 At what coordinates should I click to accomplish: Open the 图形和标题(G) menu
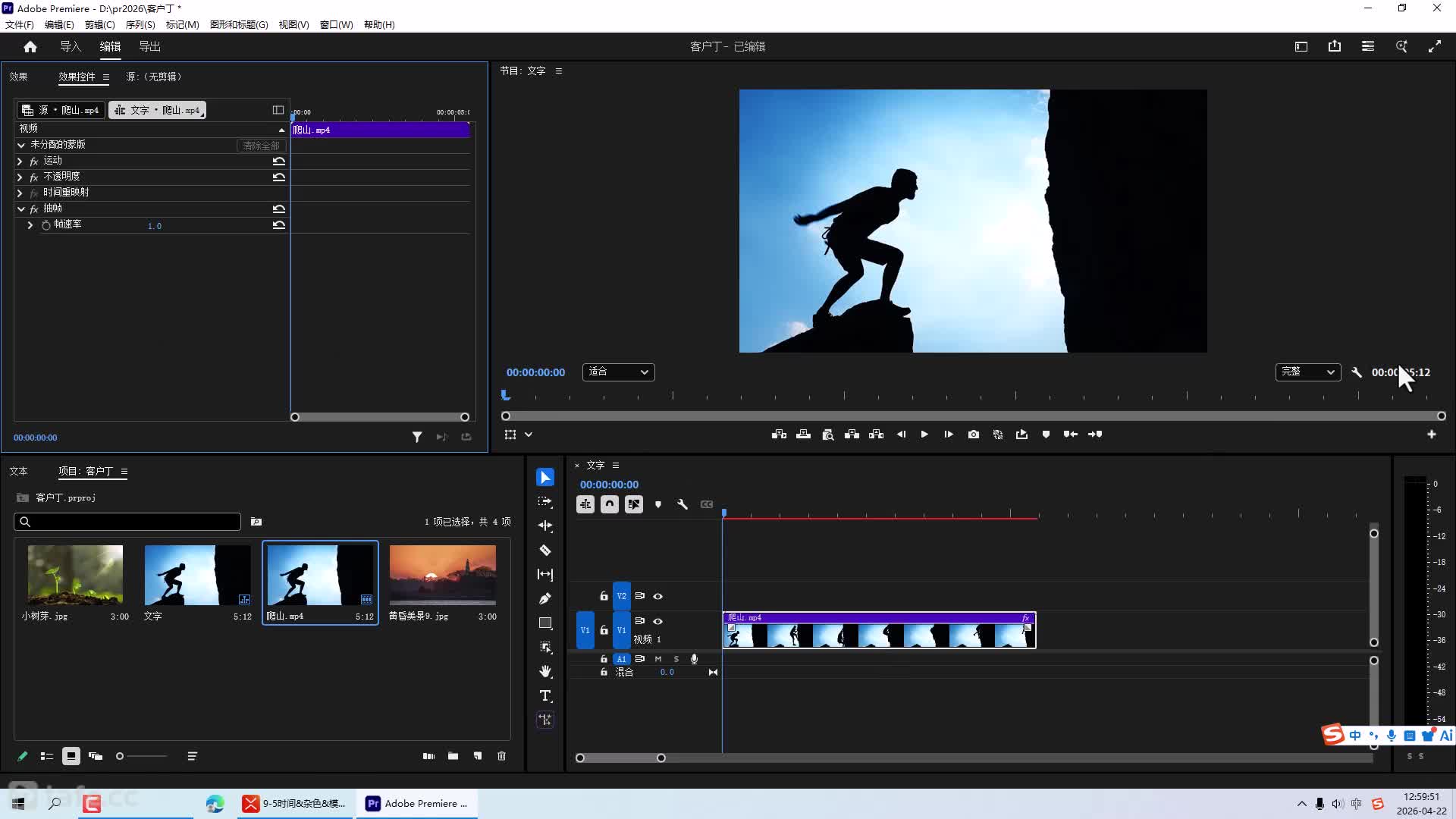click(x=239, y=24)
